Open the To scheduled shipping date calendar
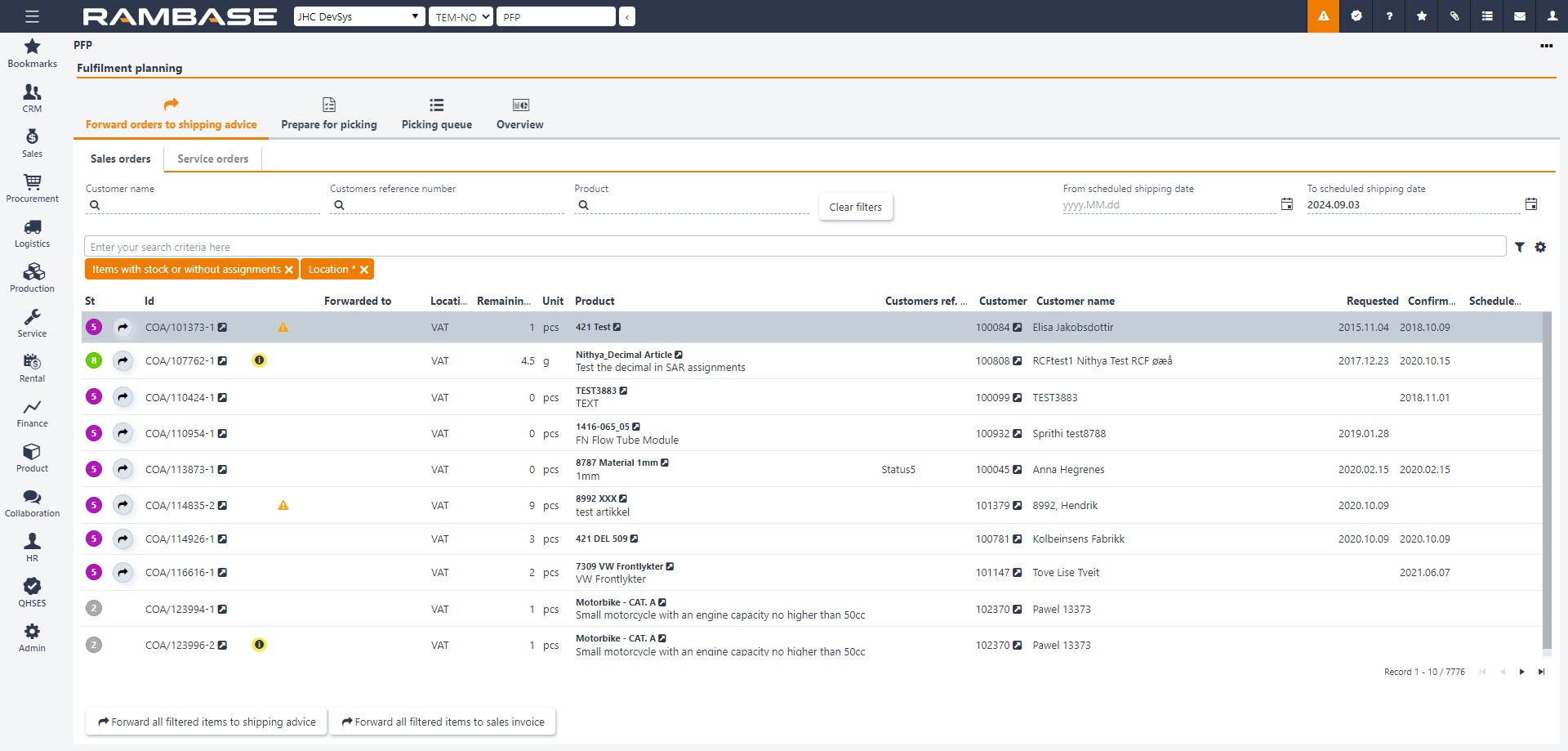 click(1531, 204)
